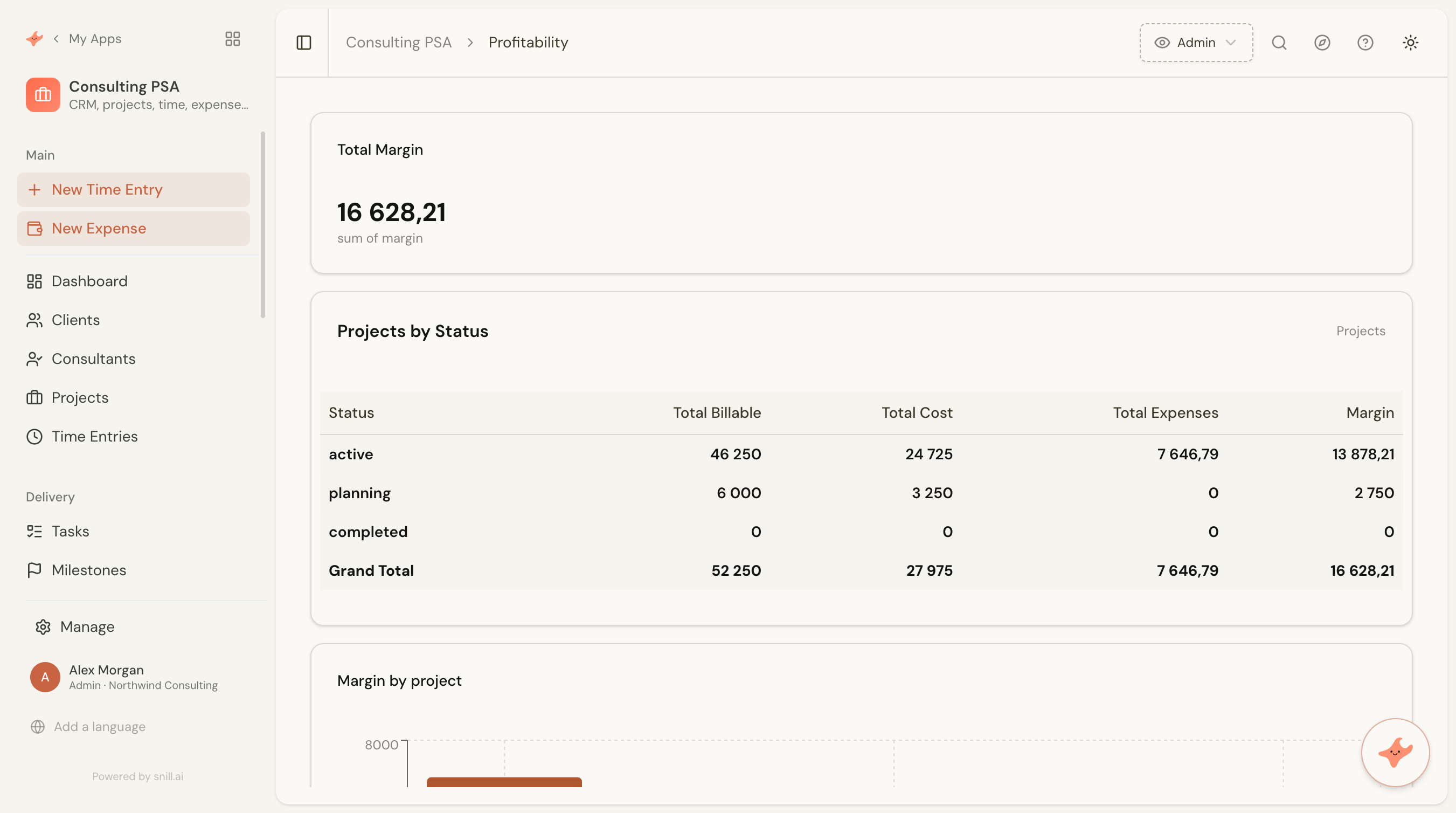
Task: Click the Consulting PSA briefcase app icon
Action: [x=43, y=94]
